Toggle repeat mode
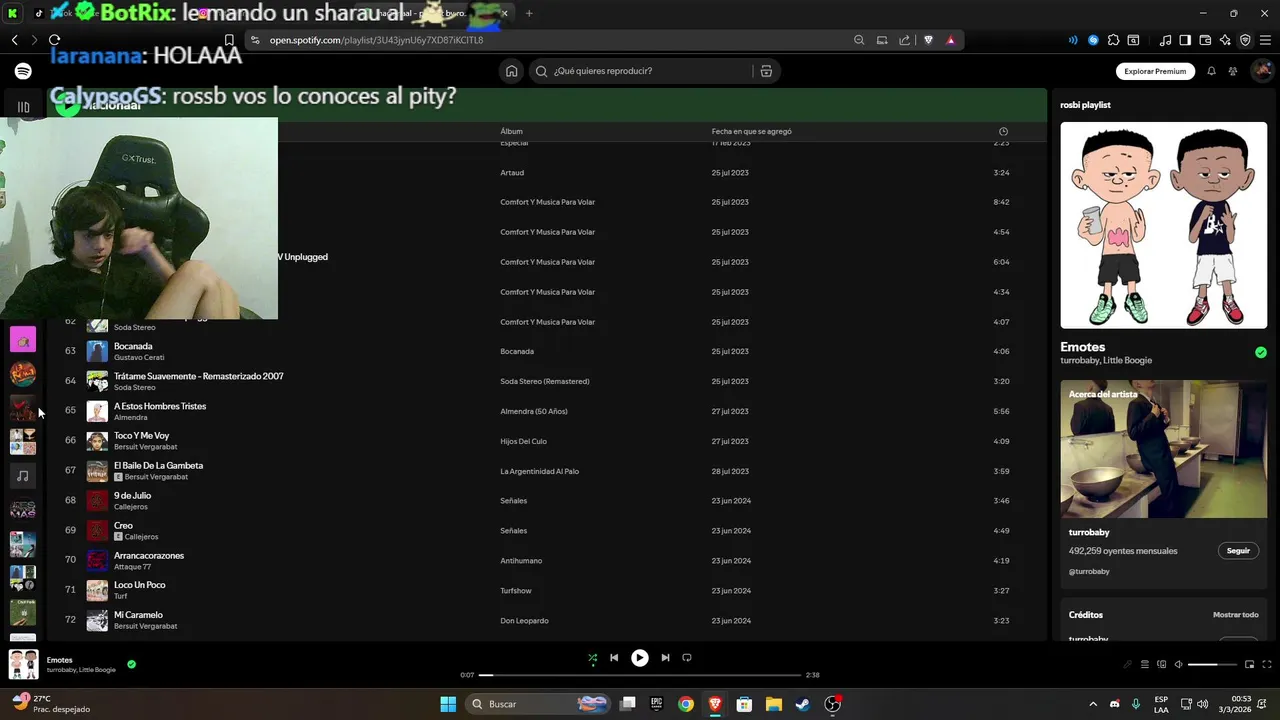Screen dimensions: 1280x720 (x=687, y=658)
